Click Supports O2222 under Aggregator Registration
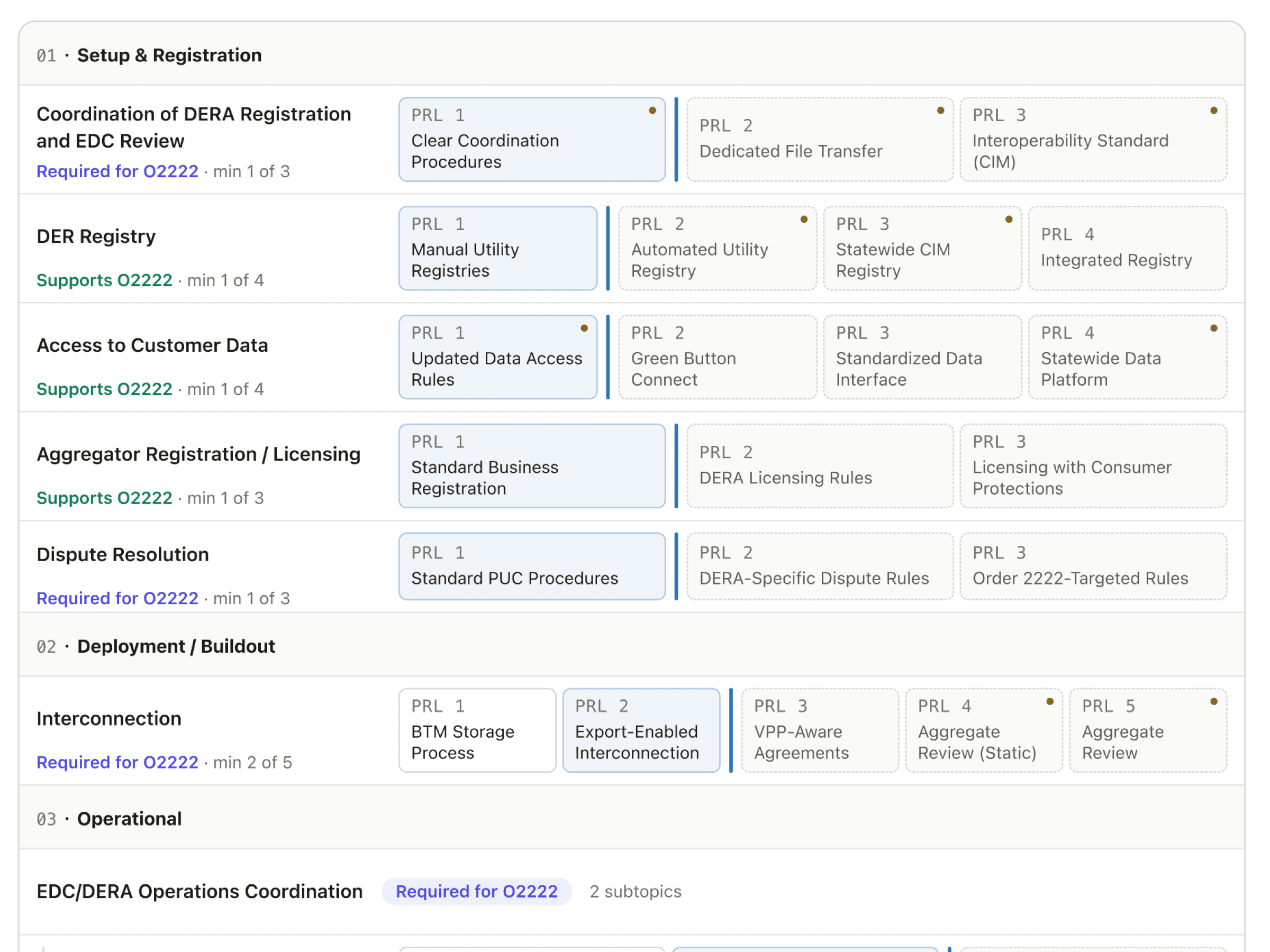This screenshot has width=1270, height=952. tap(104, 498)
